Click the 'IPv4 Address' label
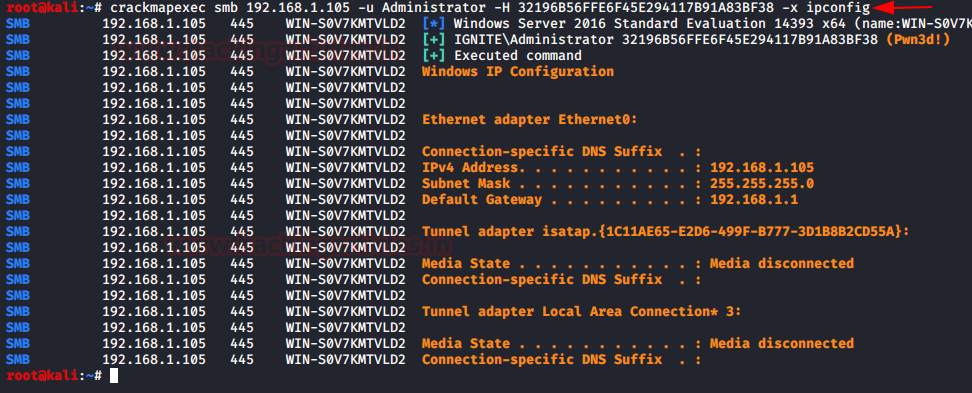Image resolution: width=972 pixels, height=393 pixels. click(469, 167)
